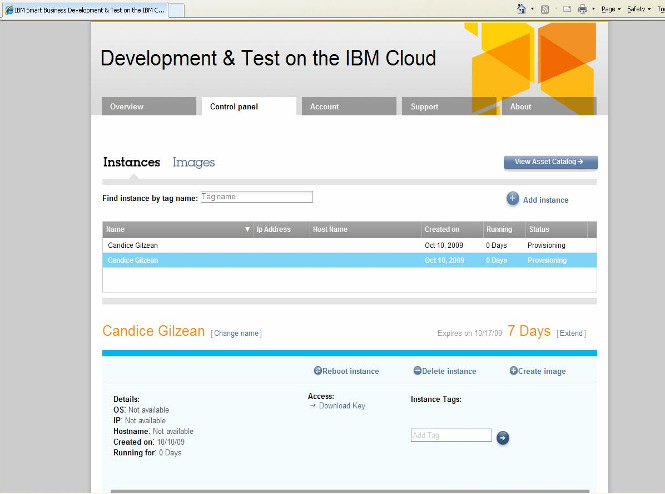The height and width of the screenshot is (494, 665).
Task: Click the Extend expiration link
Action: tap(571, 333)
